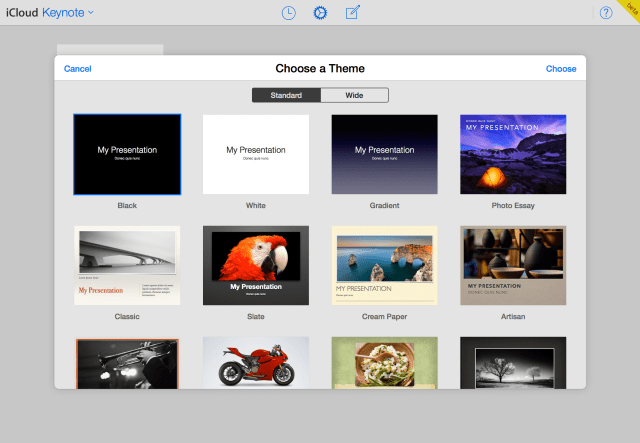Click the beta ribbon in the corner
Image resolution: width=640 pixels, height=443 pixels.
pos(631,8)
